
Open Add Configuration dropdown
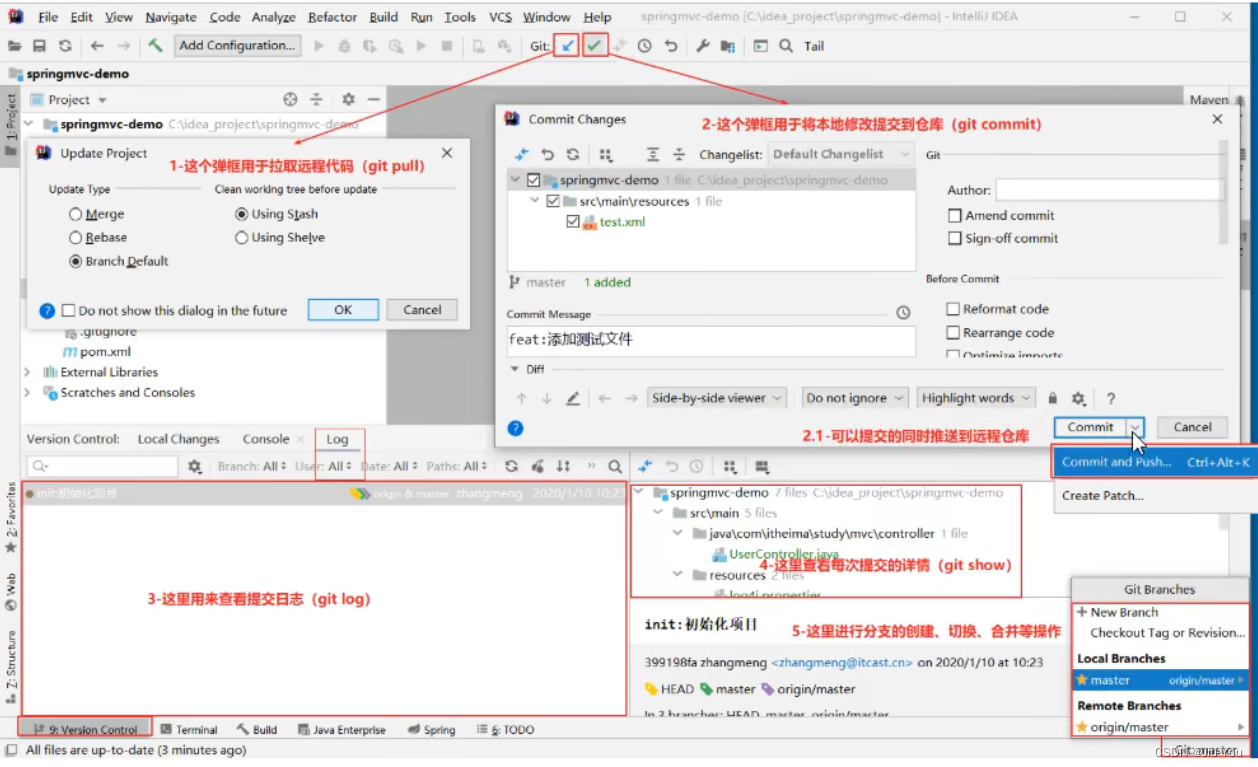[237, 45]
